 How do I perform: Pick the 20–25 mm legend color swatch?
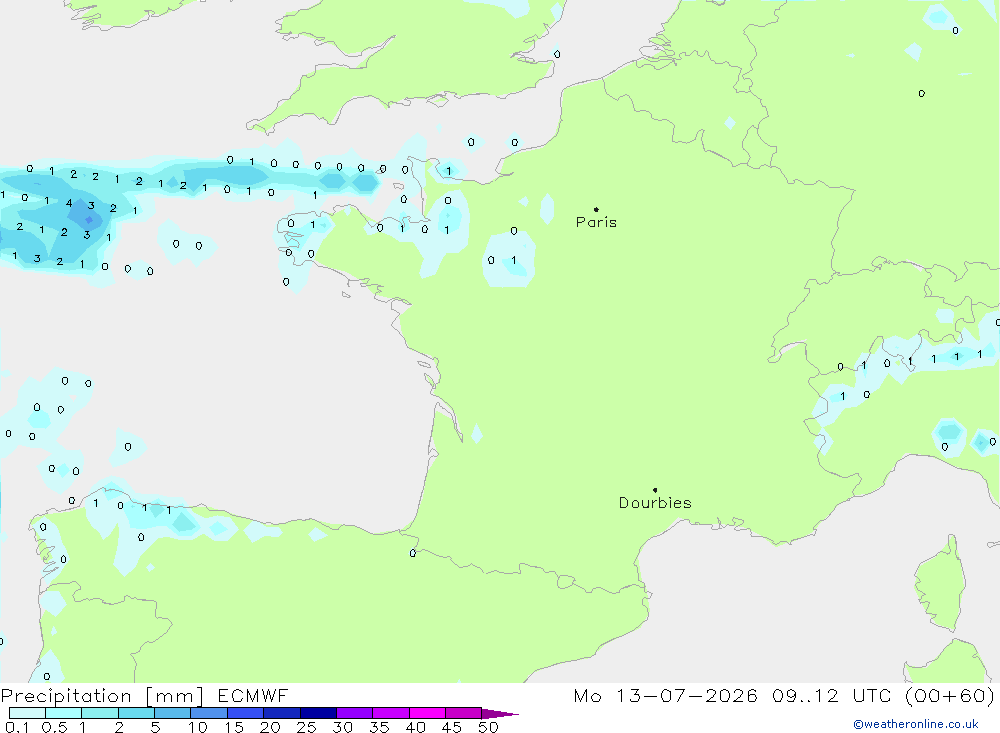282,713
